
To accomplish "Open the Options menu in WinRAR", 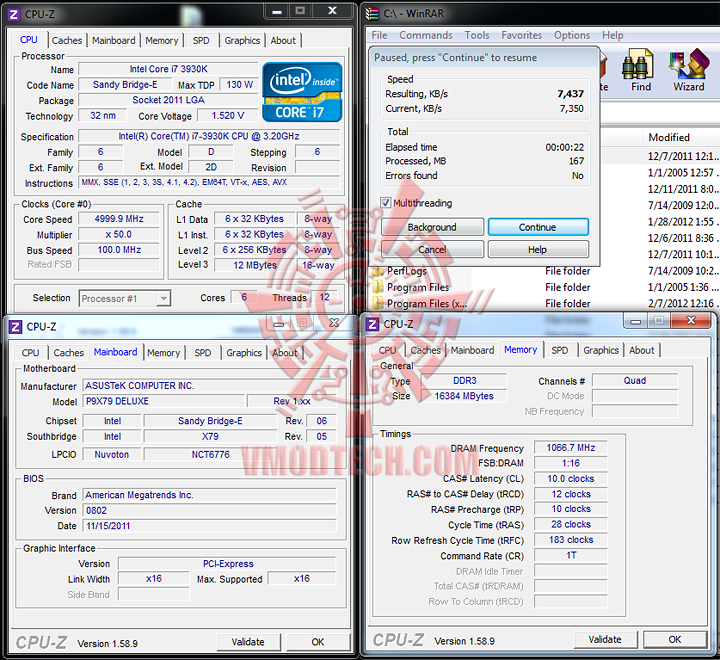I will coord(572,35).
